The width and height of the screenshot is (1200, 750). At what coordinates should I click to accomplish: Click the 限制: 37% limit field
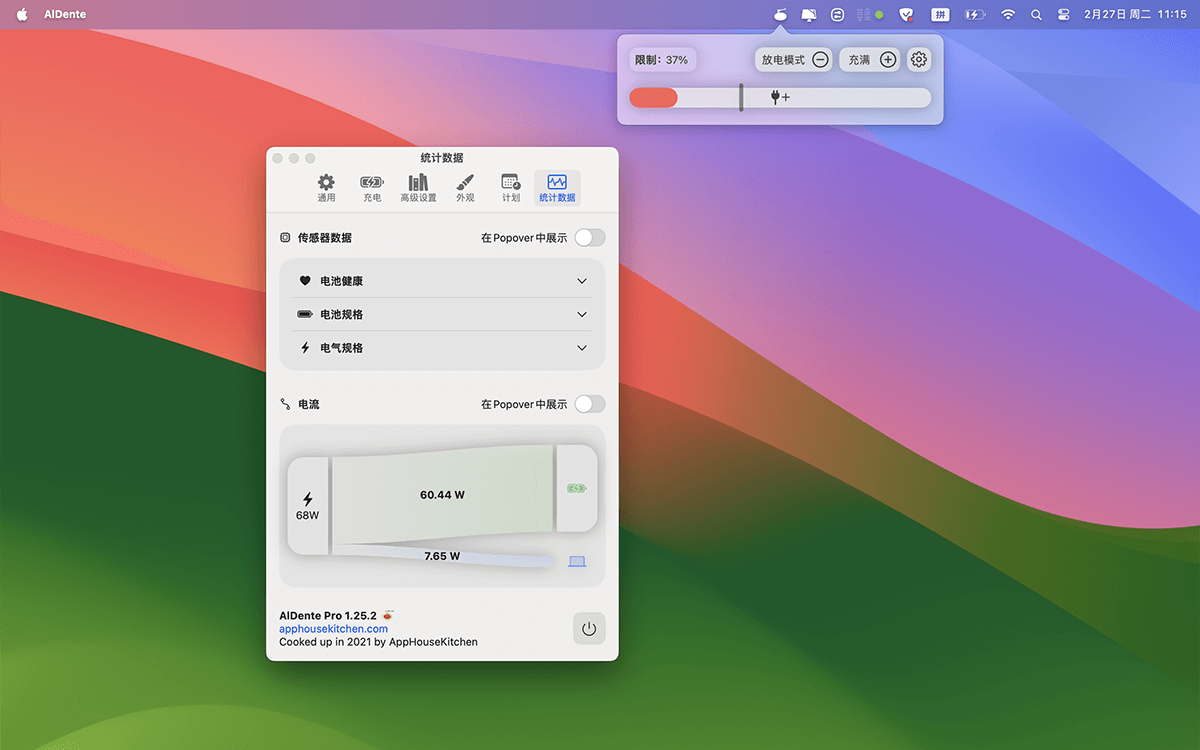point(662,60)
